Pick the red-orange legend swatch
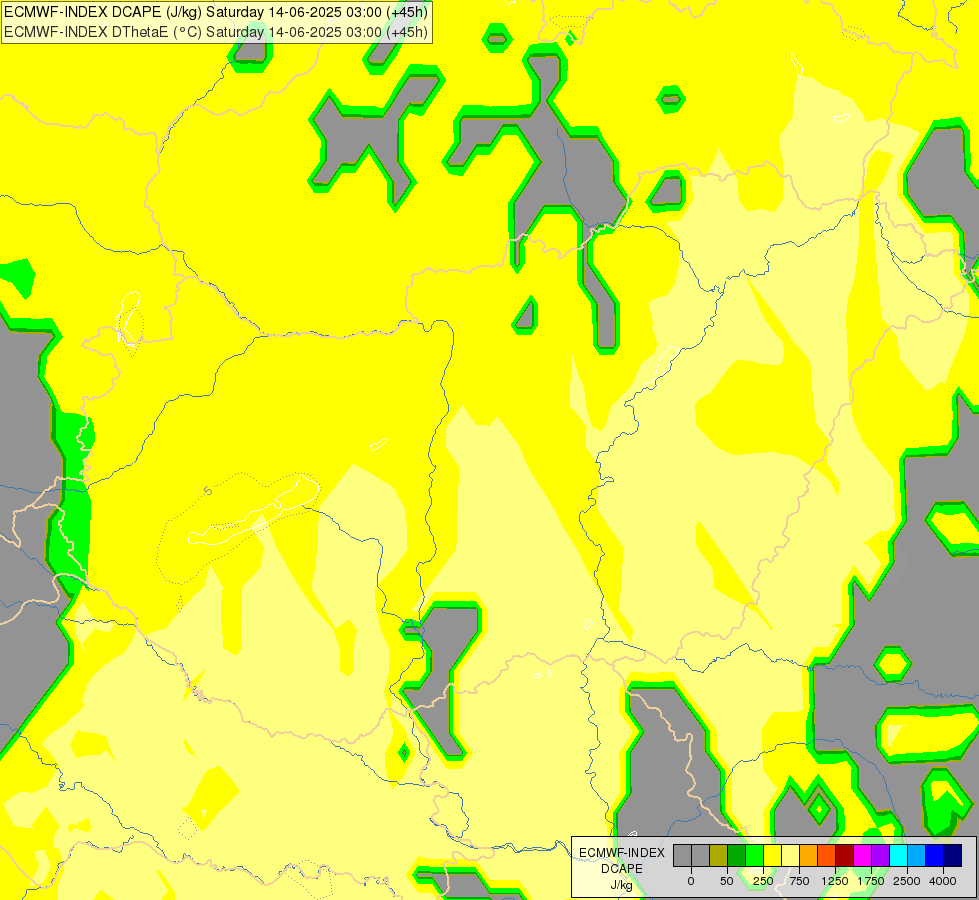The width and height of the screenshot is (979, 900). [x=826, y=856]
